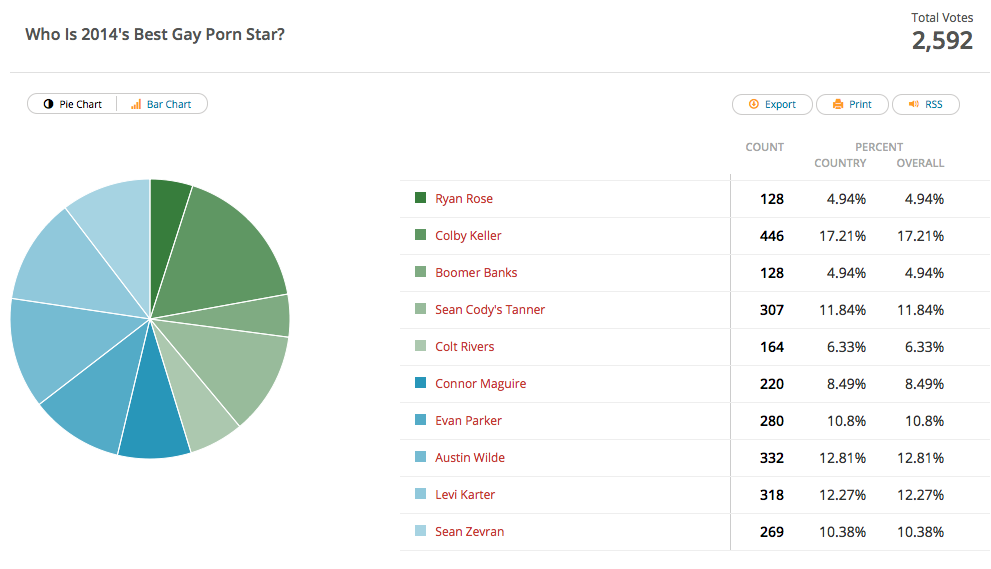Switch to Bar Chart view

(x=162, y=104)
